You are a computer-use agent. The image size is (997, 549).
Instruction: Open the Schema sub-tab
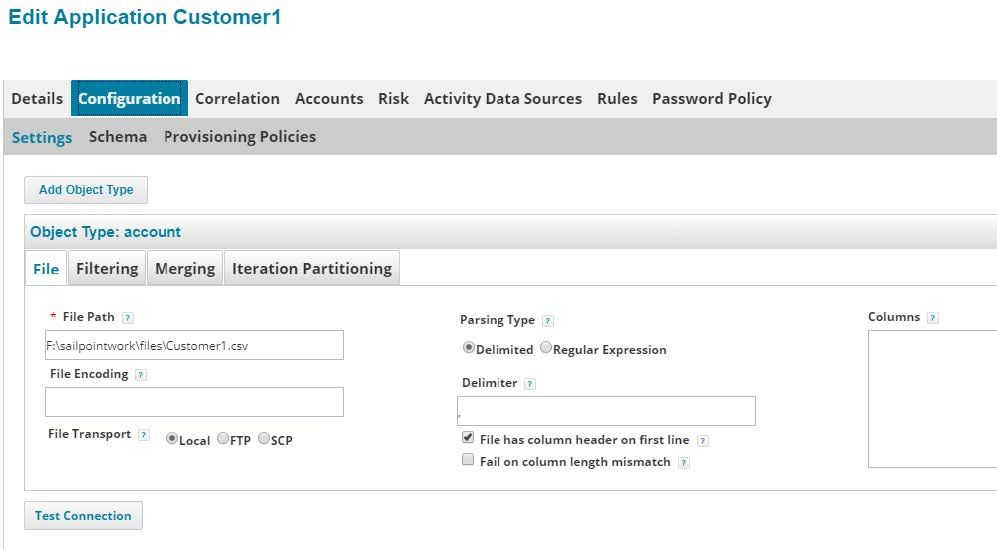[117, 137]
